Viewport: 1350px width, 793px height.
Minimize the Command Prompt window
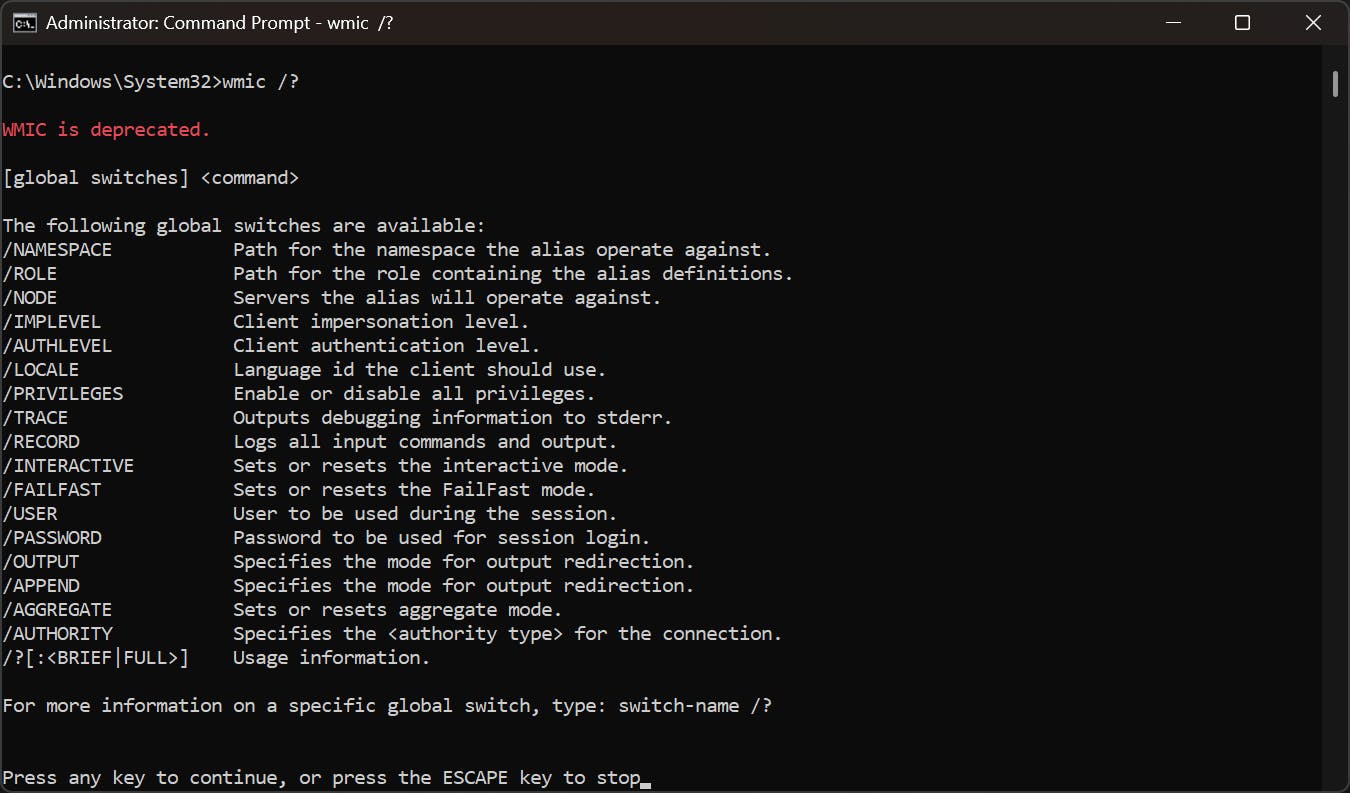tap(1171, 23)
